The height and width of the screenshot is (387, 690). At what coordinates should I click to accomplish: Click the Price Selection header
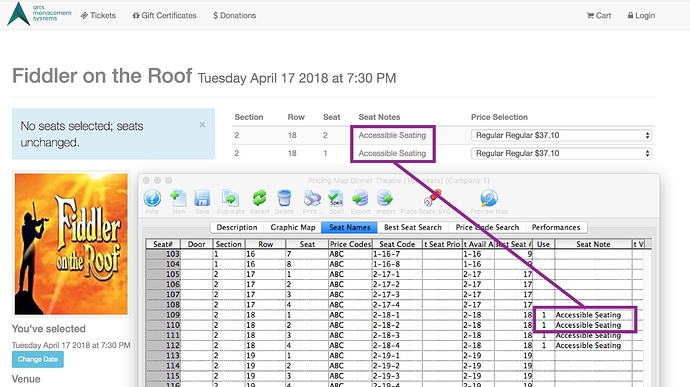click(499, 117)
